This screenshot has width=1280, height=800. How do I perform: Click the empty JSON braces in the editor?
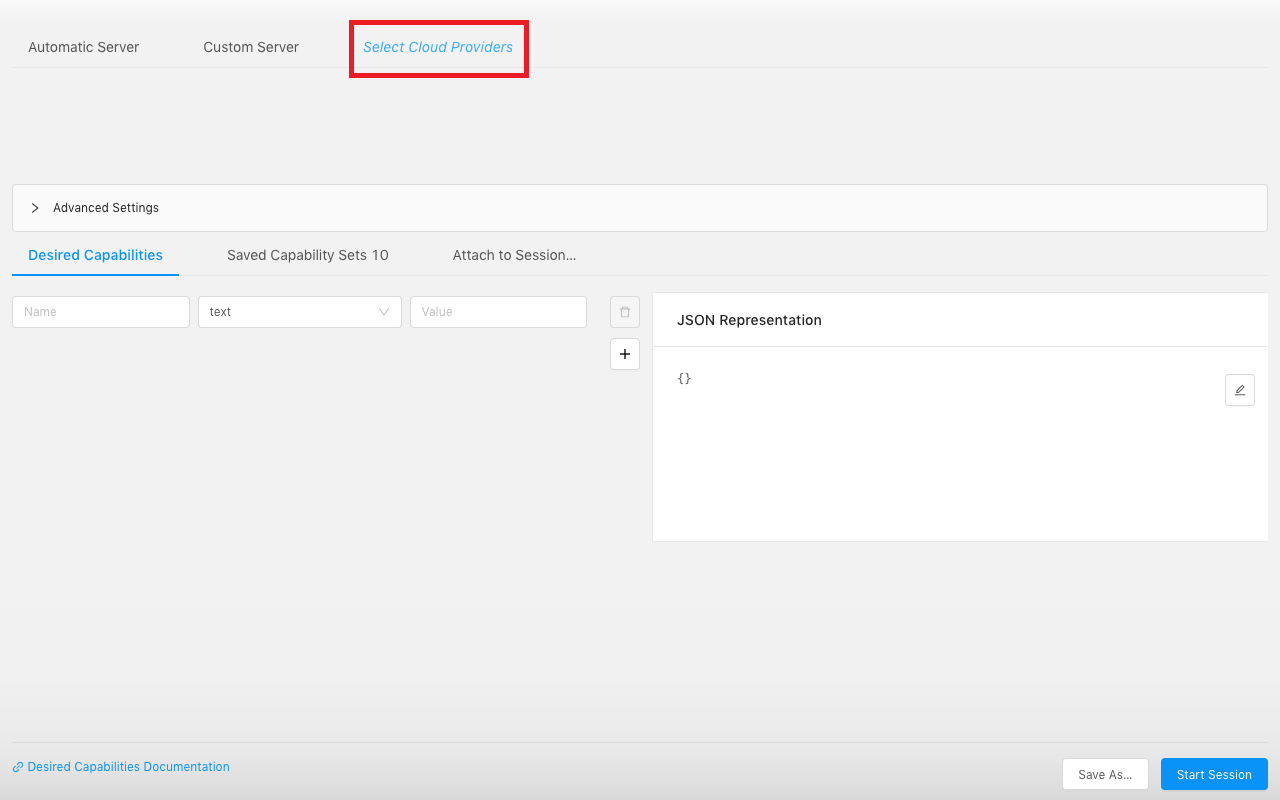684,378
